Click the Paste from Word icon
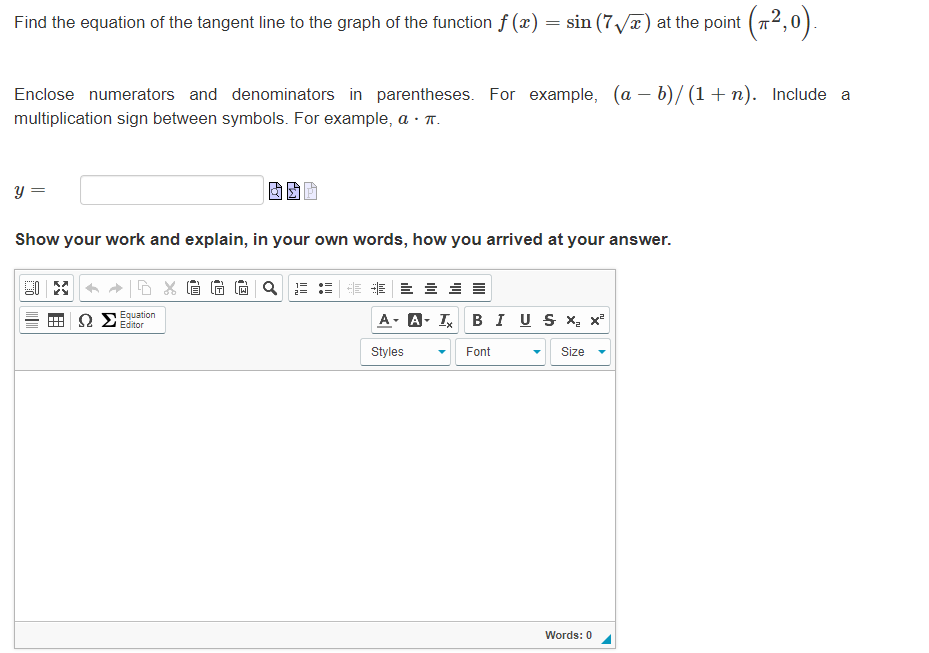Screen dimensions: 929x653 coord(241,288)
